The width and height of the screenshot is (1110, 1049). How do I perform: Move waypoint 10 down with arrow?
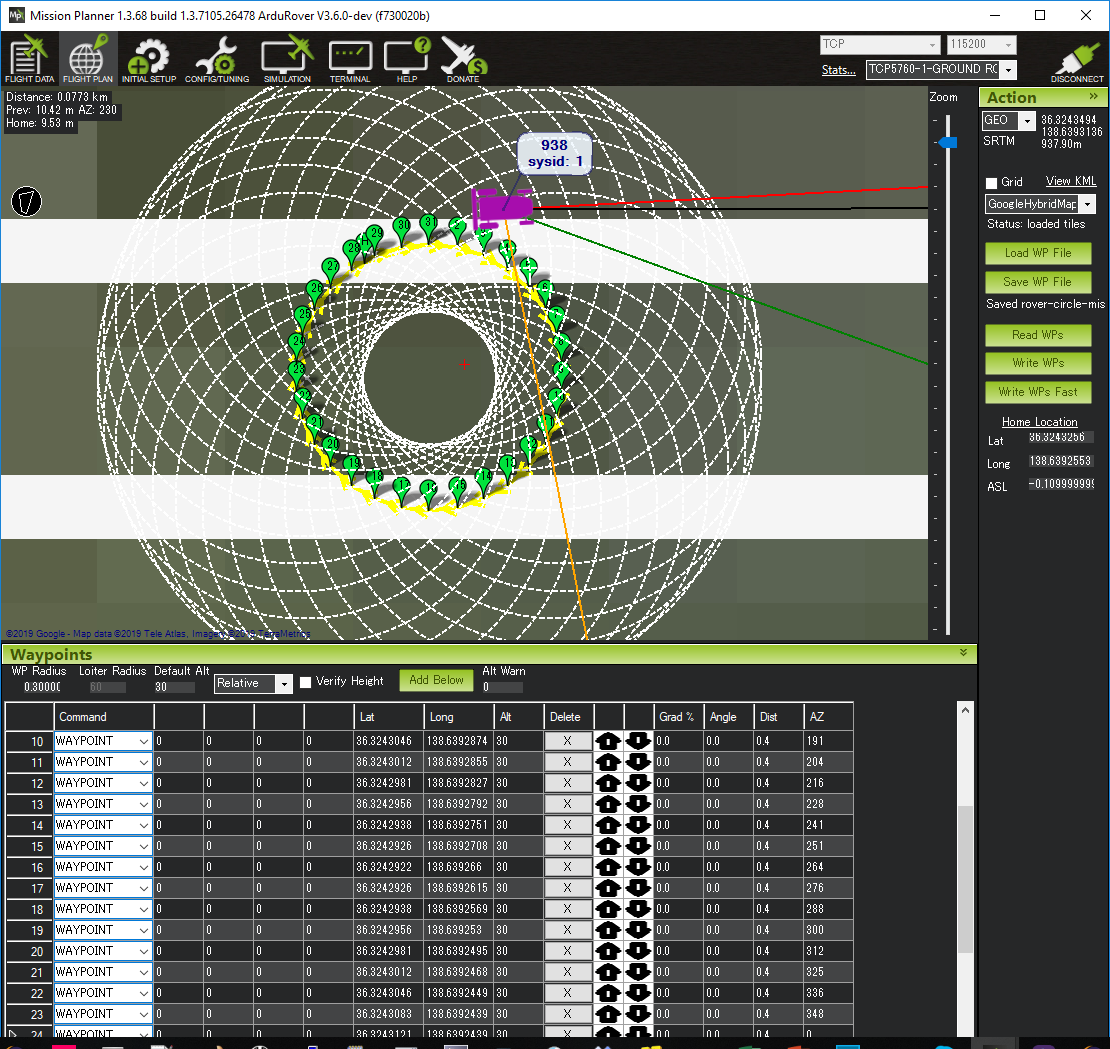(638, 741)
